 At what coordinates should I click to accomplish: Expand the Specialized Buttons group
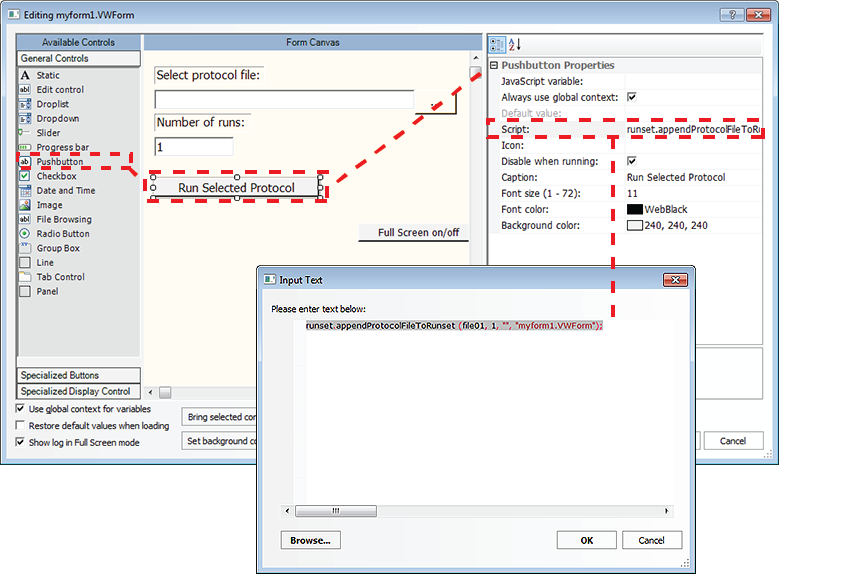tap(78, 375)
